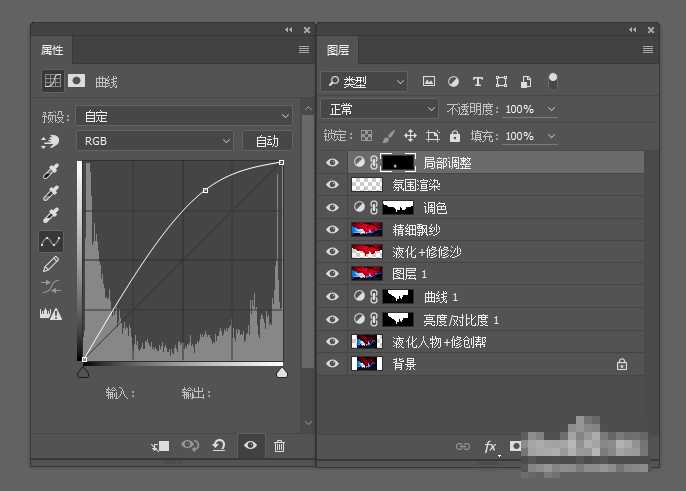Hide the 背景 layer
The image size is (686, 491).
[x=333, y=365]
